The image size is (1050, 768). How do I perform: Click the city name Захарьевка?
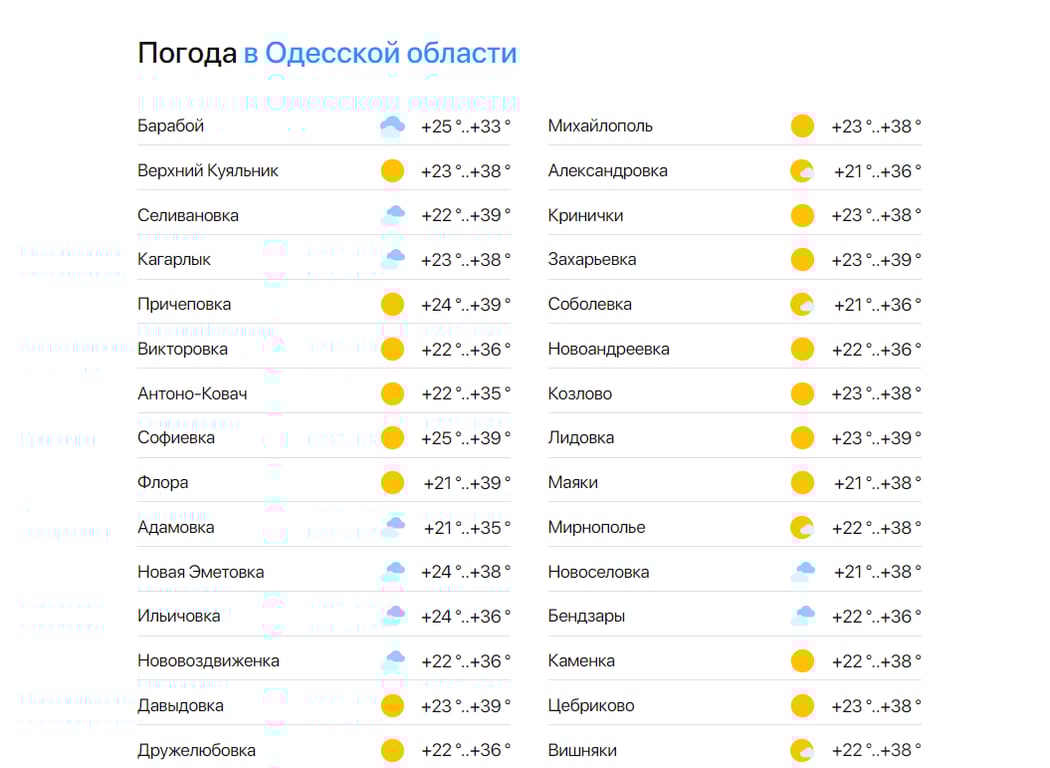(x=595, y=259)
